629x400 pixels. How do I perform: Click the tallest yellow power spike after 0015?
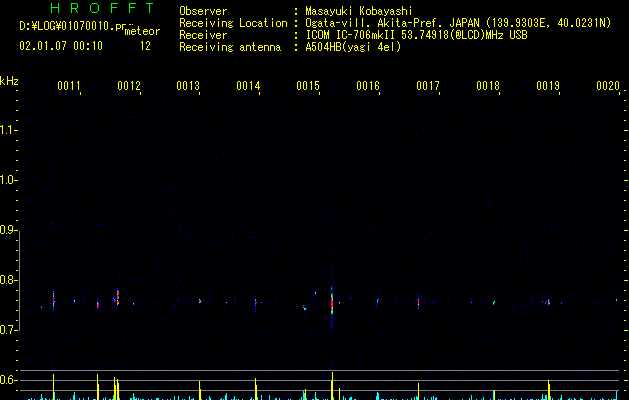(x=332, y=386)
